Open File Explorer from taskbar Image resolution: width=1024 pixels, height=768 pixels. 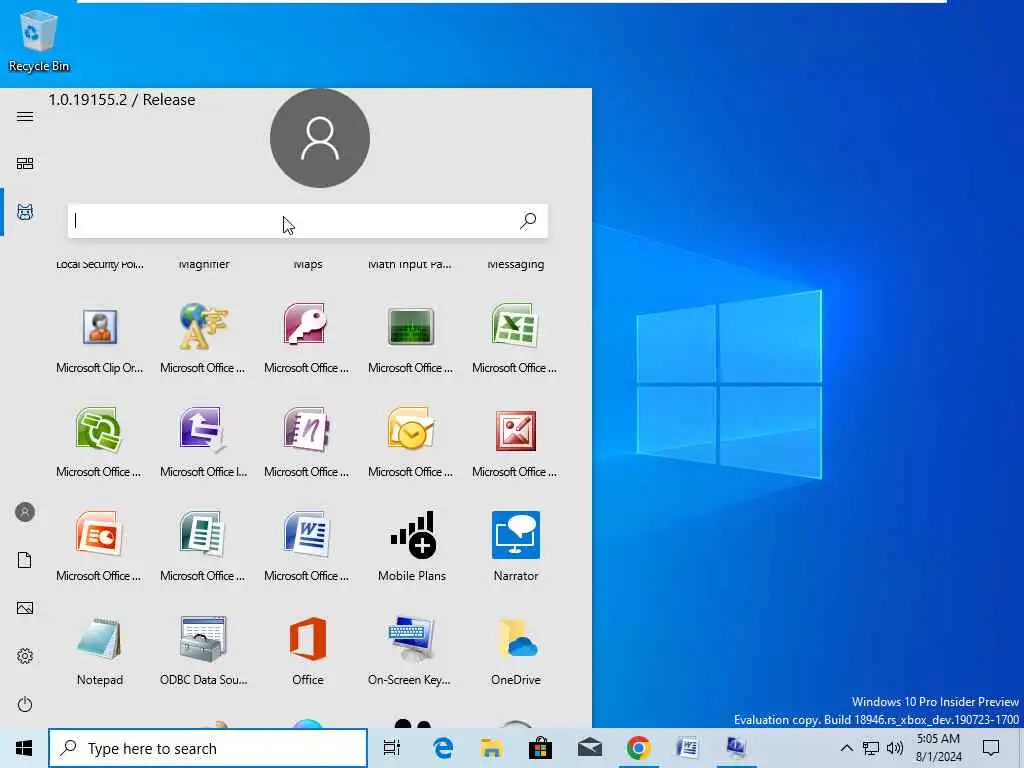pyautogui.click(x=491, y=748)
